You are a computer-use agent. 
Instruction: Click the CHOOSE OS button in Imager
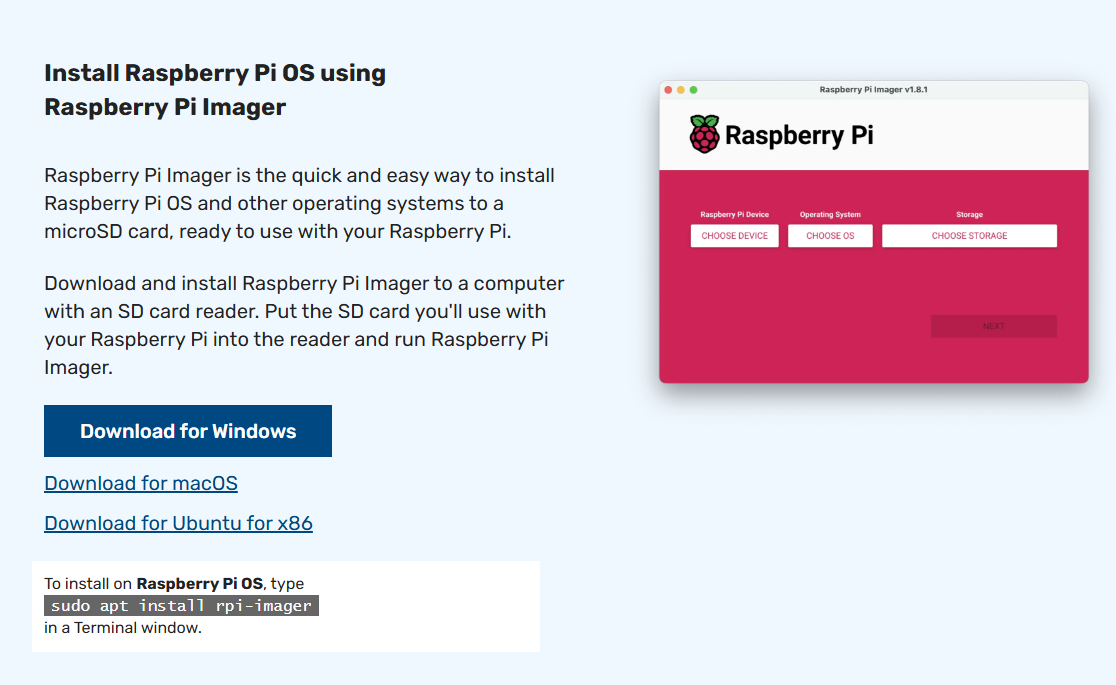pos(830,236)
